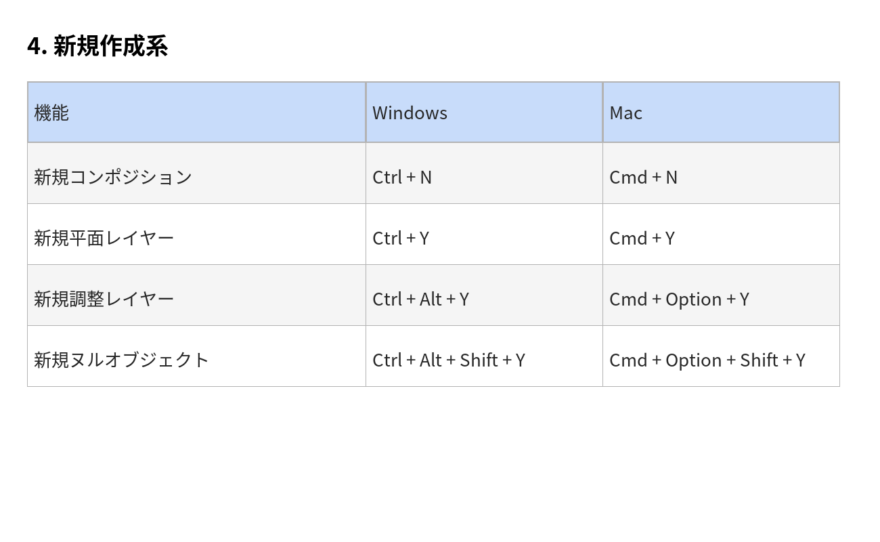This screenshot has width=880, height=542.
Task: Click the "4. 新規作成系" section heading
Action: point(97,46)
